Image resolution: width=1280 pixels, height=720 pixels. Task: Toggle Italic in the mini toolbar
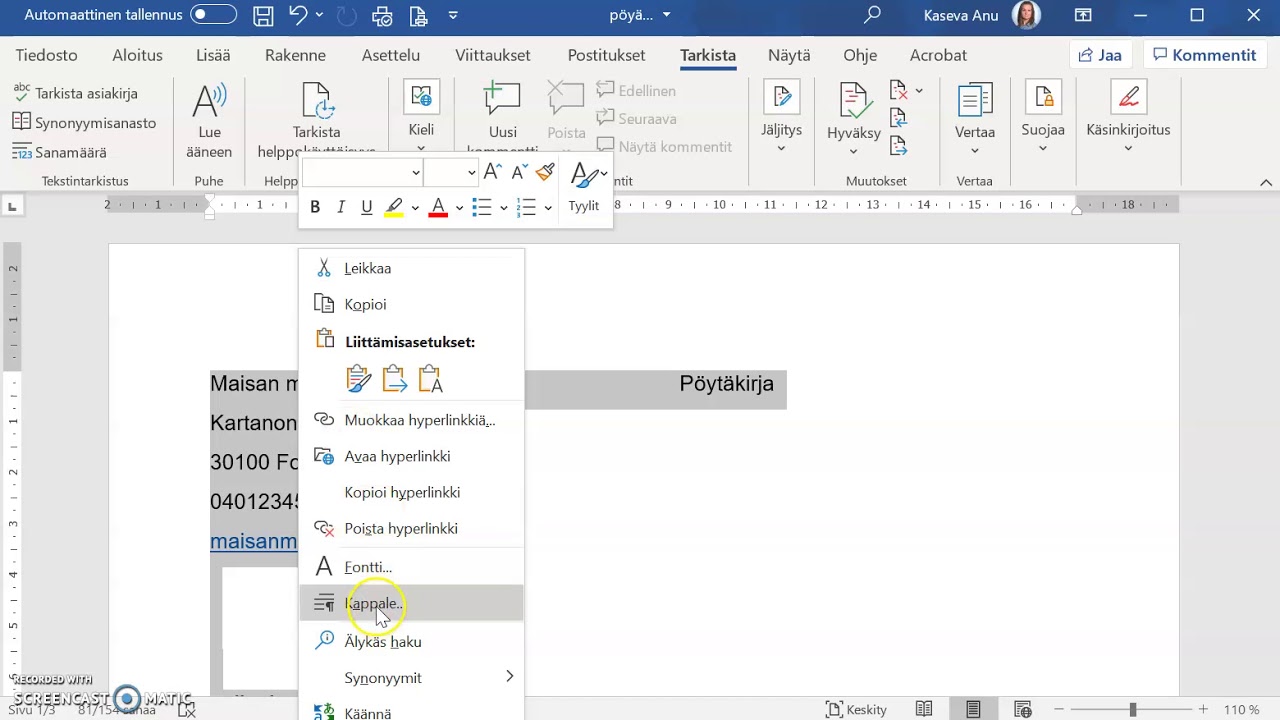341,207
